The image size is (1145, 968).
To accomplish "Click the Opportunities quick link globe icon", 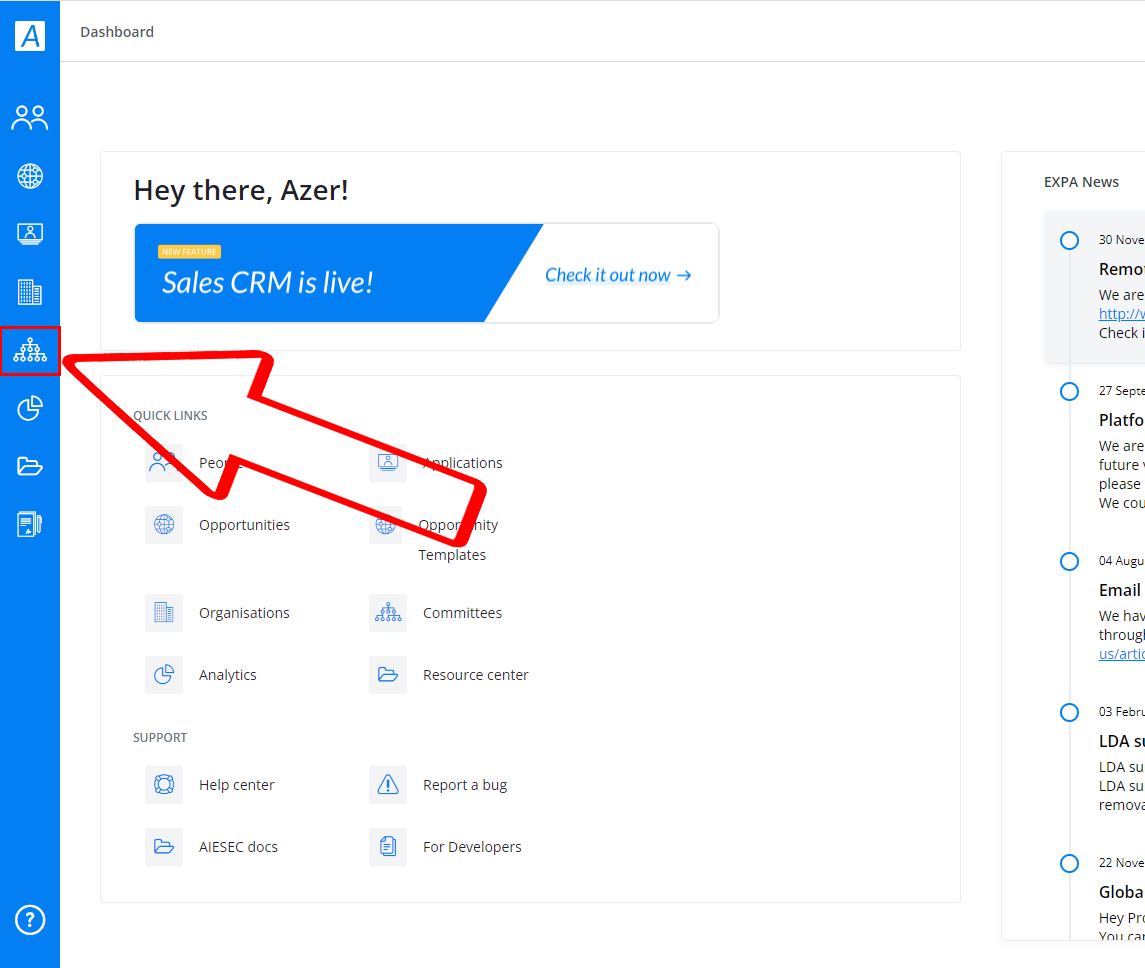I will (164, 525).
